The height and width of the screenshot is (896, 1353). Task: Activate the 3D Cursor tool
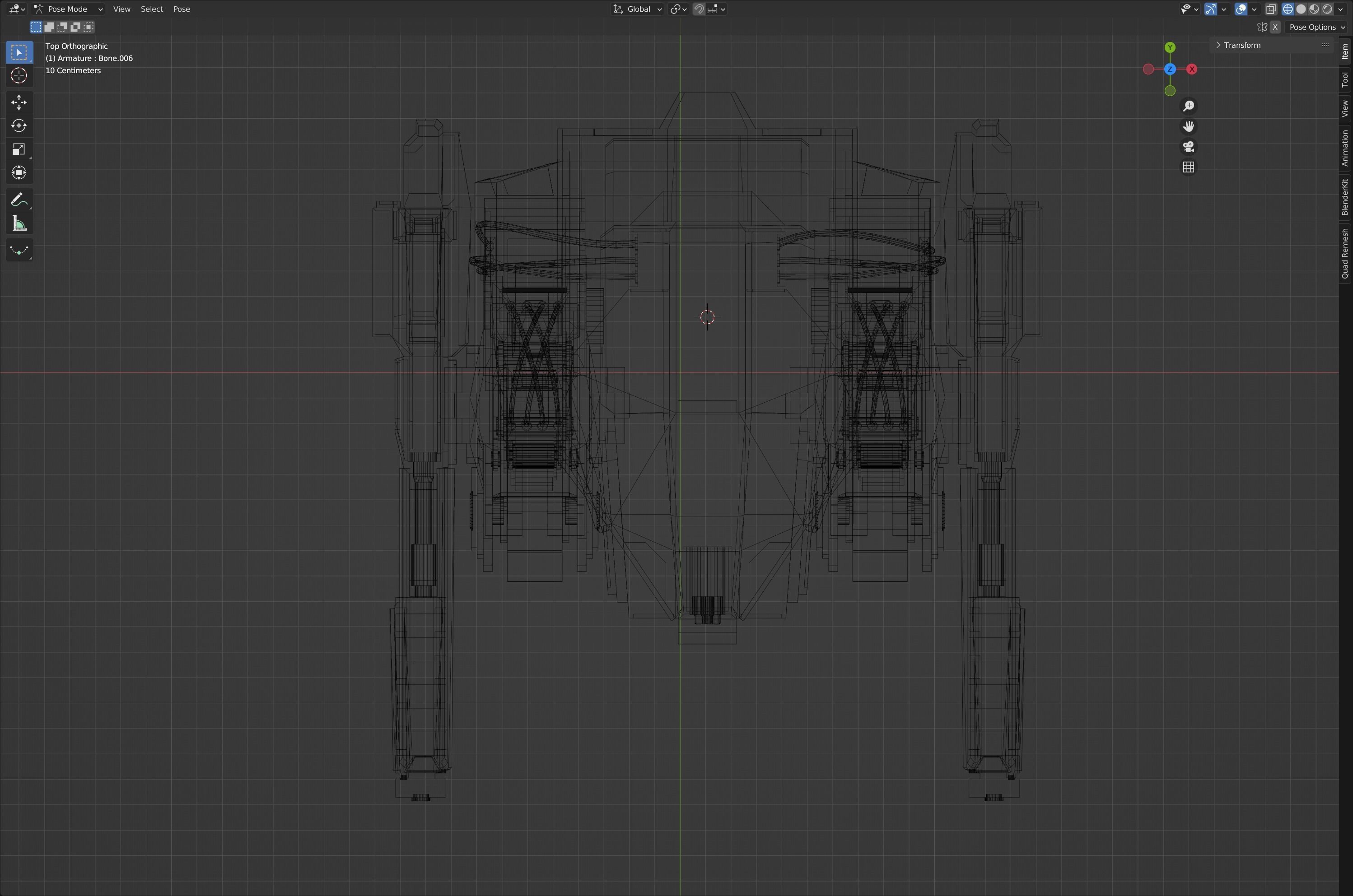19,76
